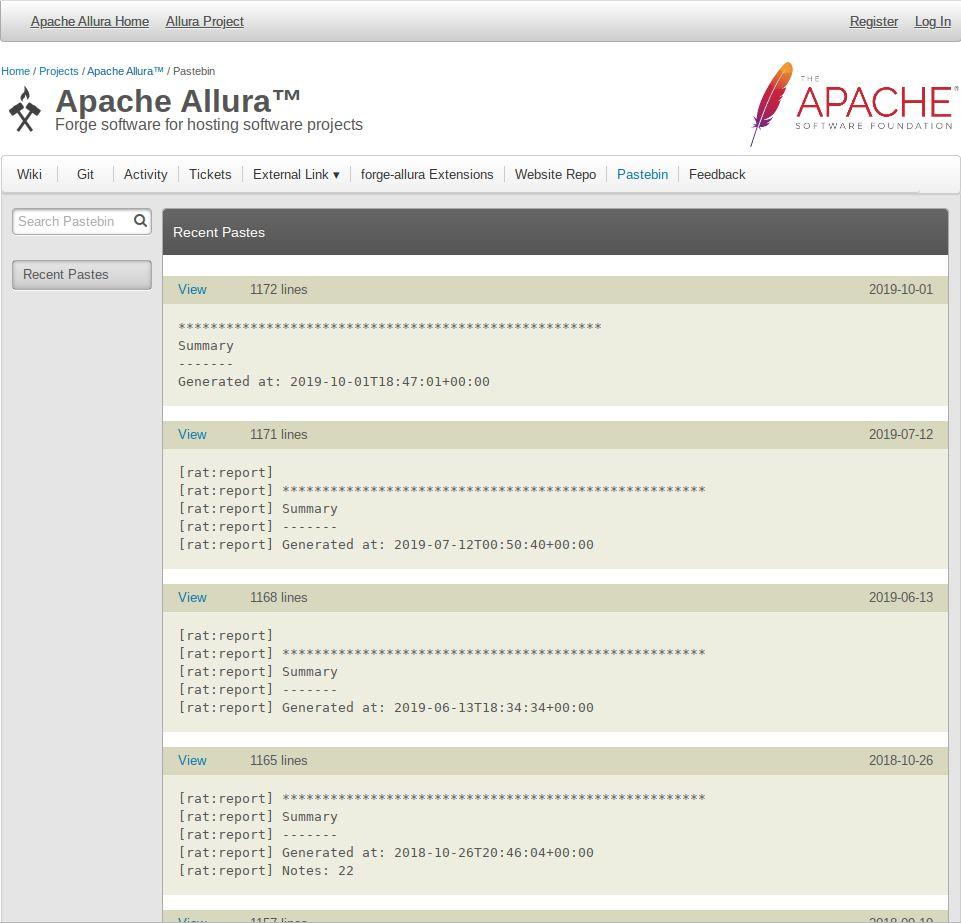View the 1171 lines paste
961x923 pixels.
(192, 435)
